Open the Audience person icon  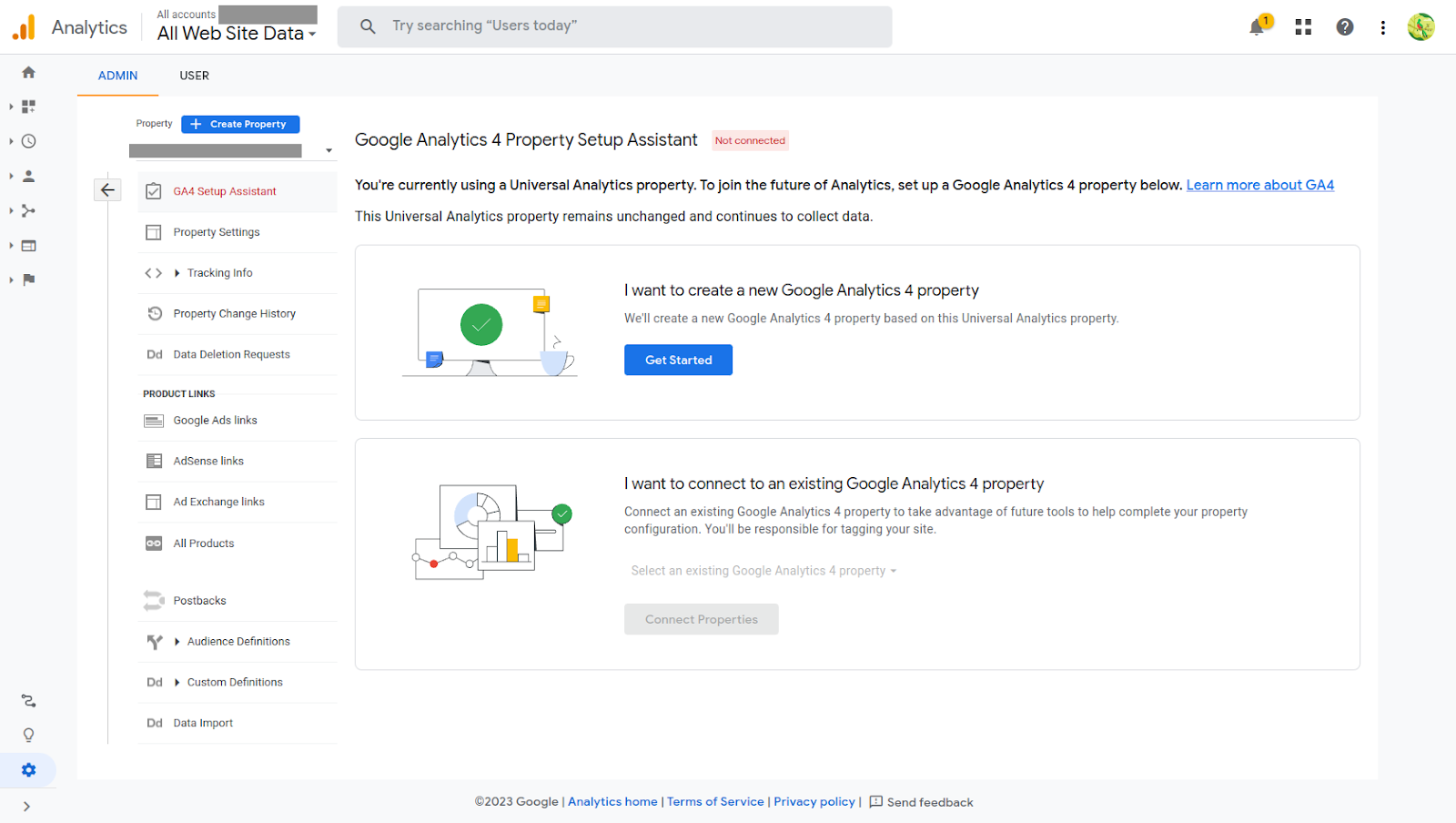28,176
